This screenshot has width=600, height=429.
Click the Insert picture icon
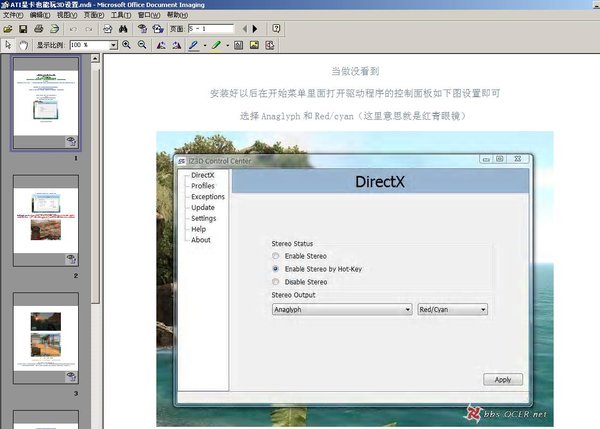254,45
